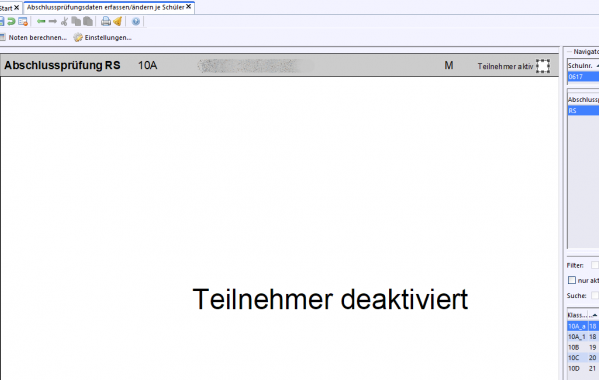Viewport: 599px width, 380px height.
Task: Select class row 10C
Action: tap(583, 358)
